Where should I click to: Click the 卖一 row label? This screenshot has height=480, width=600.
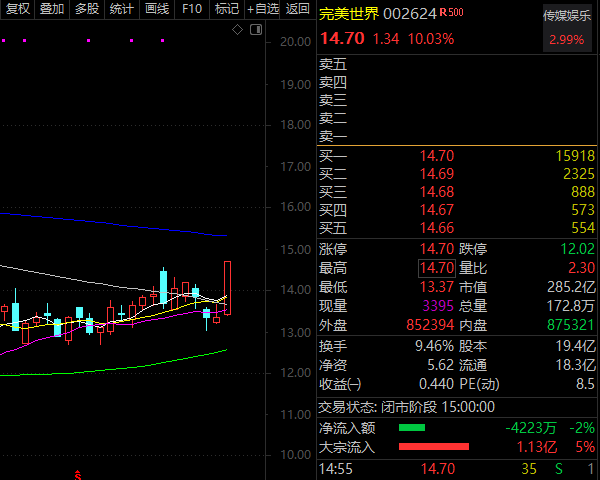pos(333,136)
